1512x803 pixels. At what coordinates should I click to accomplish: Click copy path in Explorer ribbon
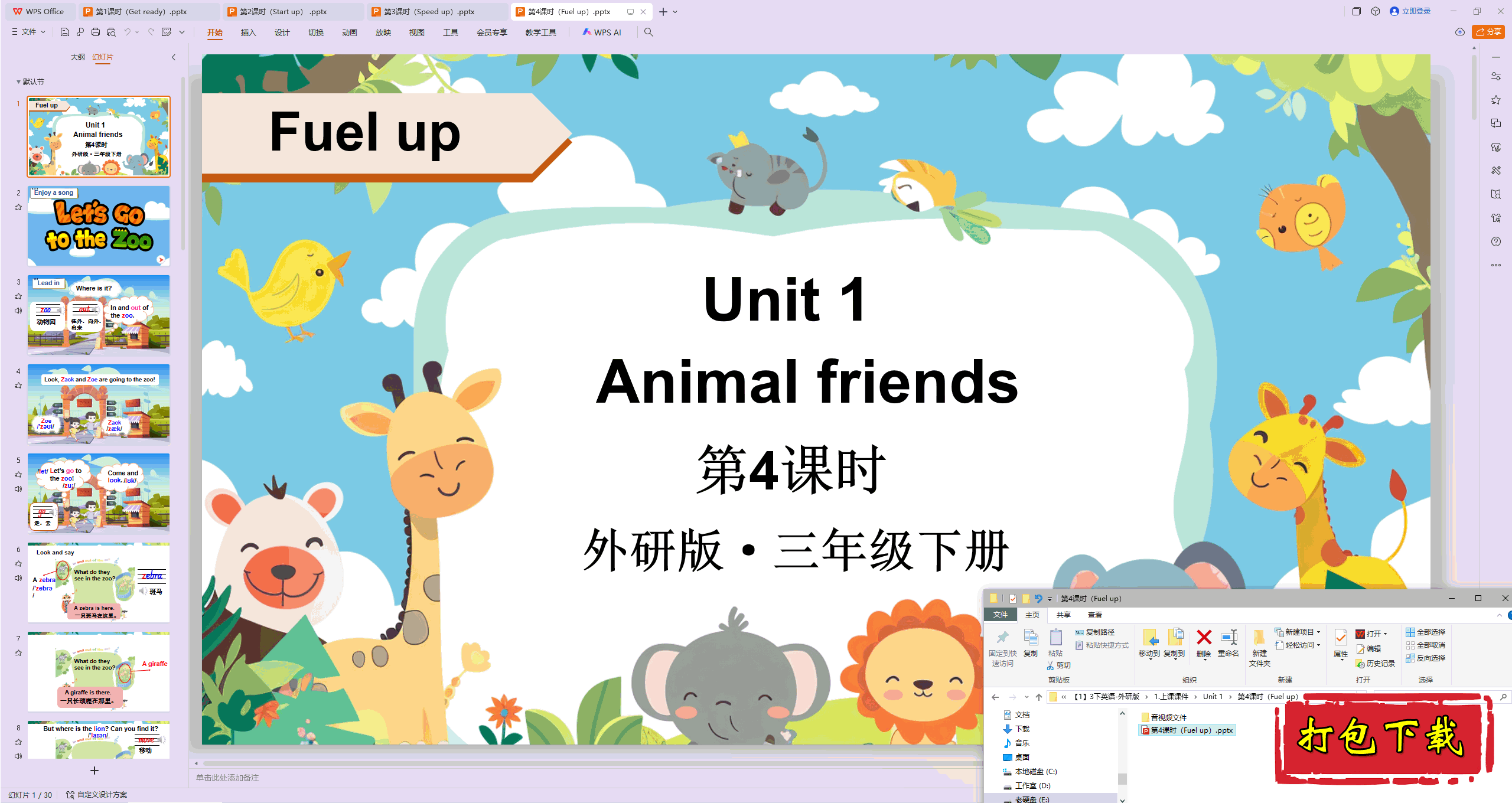click(1094, 632)
